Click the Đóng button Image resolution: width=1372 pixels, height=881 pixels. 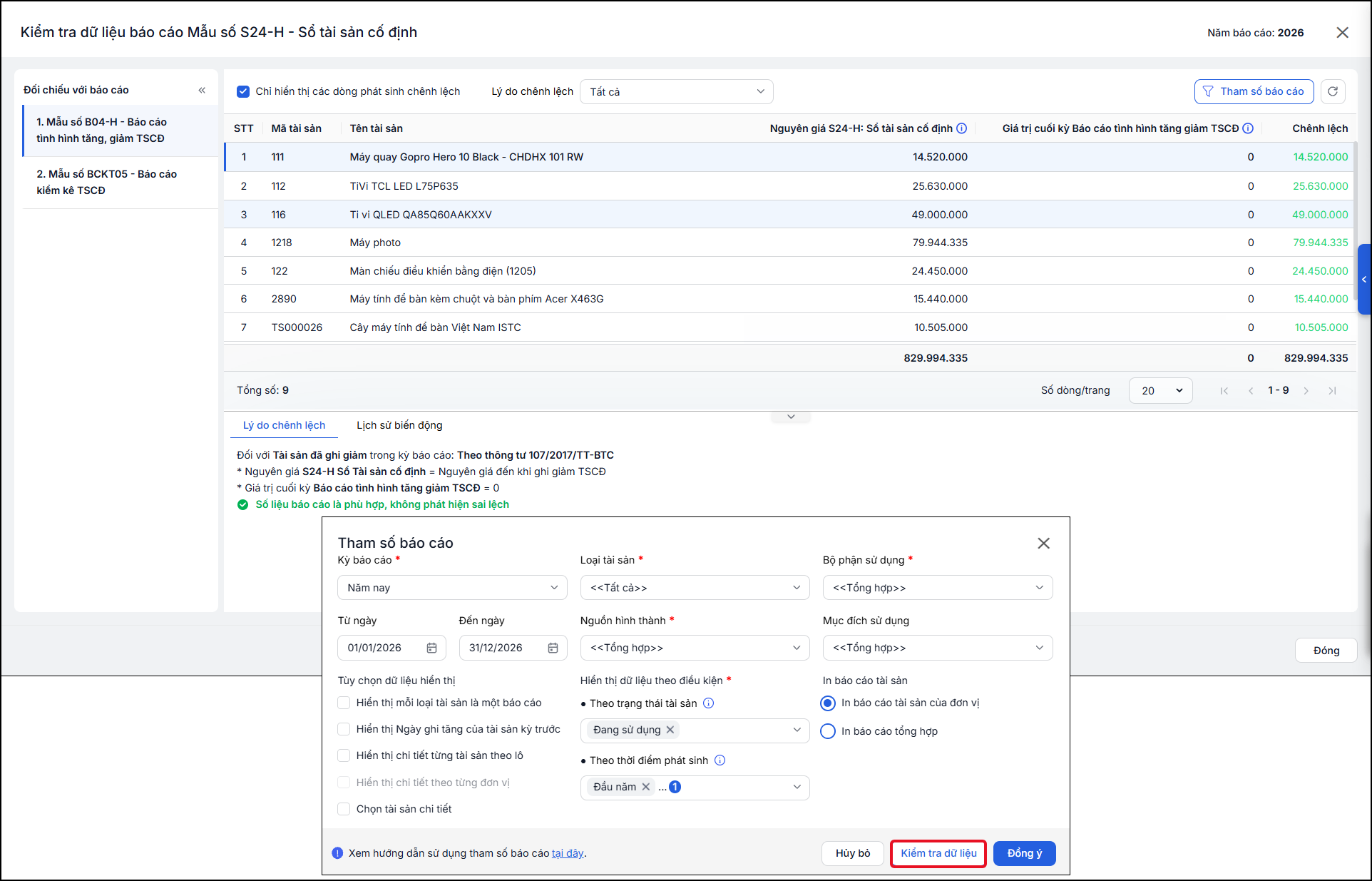1326,651
